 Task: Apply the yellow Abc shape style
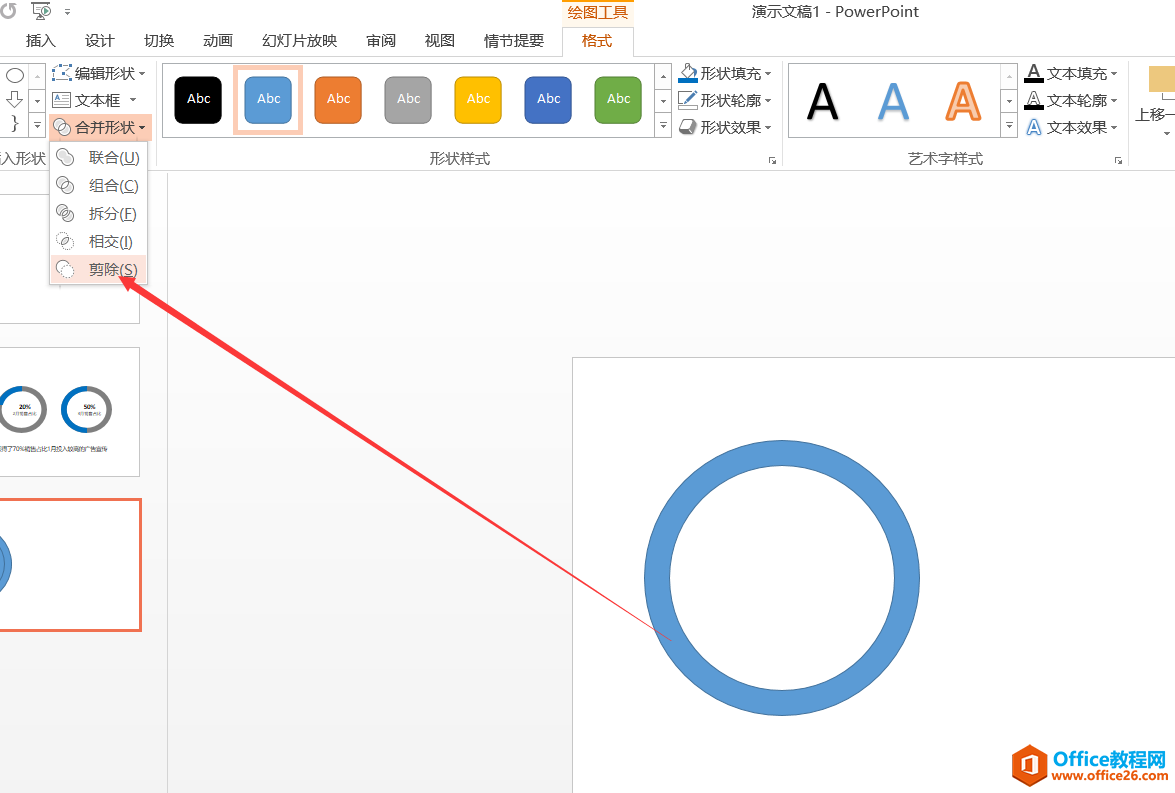pyautogui.click(x=478, y=99)
